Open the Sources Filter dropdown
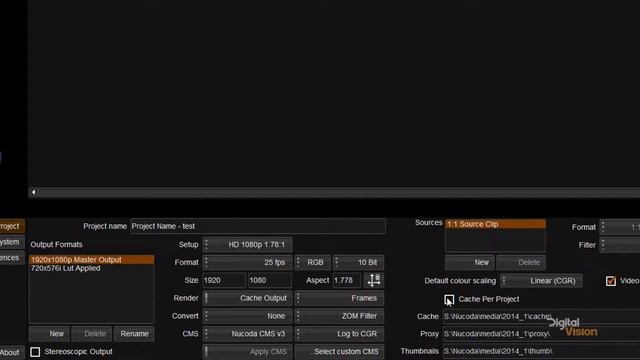 click(x=620, y=245)
